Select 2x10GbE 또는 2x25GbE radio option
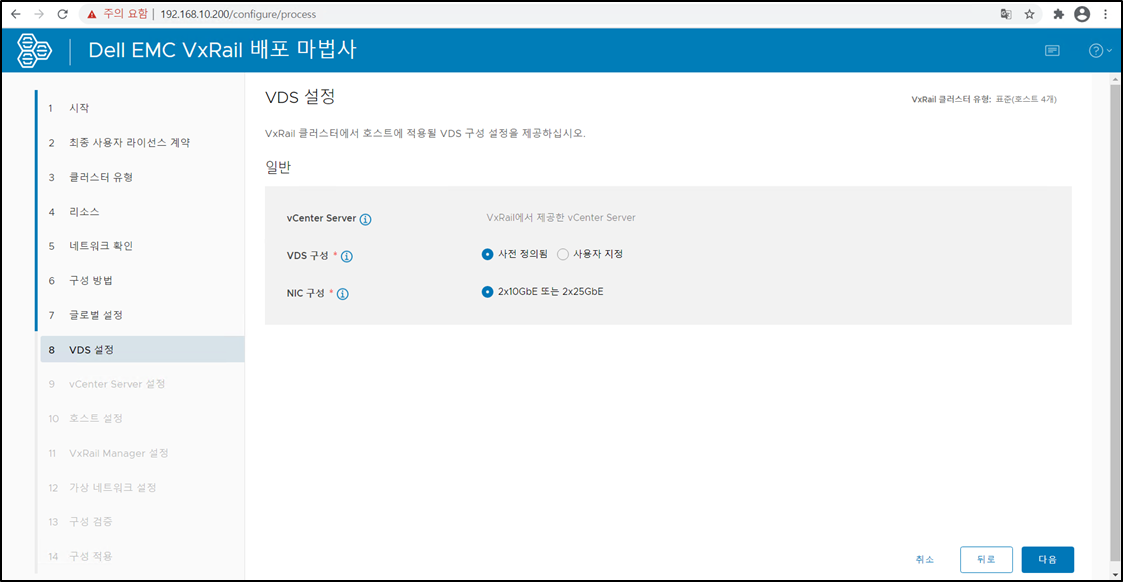 (x=487, y=291)
